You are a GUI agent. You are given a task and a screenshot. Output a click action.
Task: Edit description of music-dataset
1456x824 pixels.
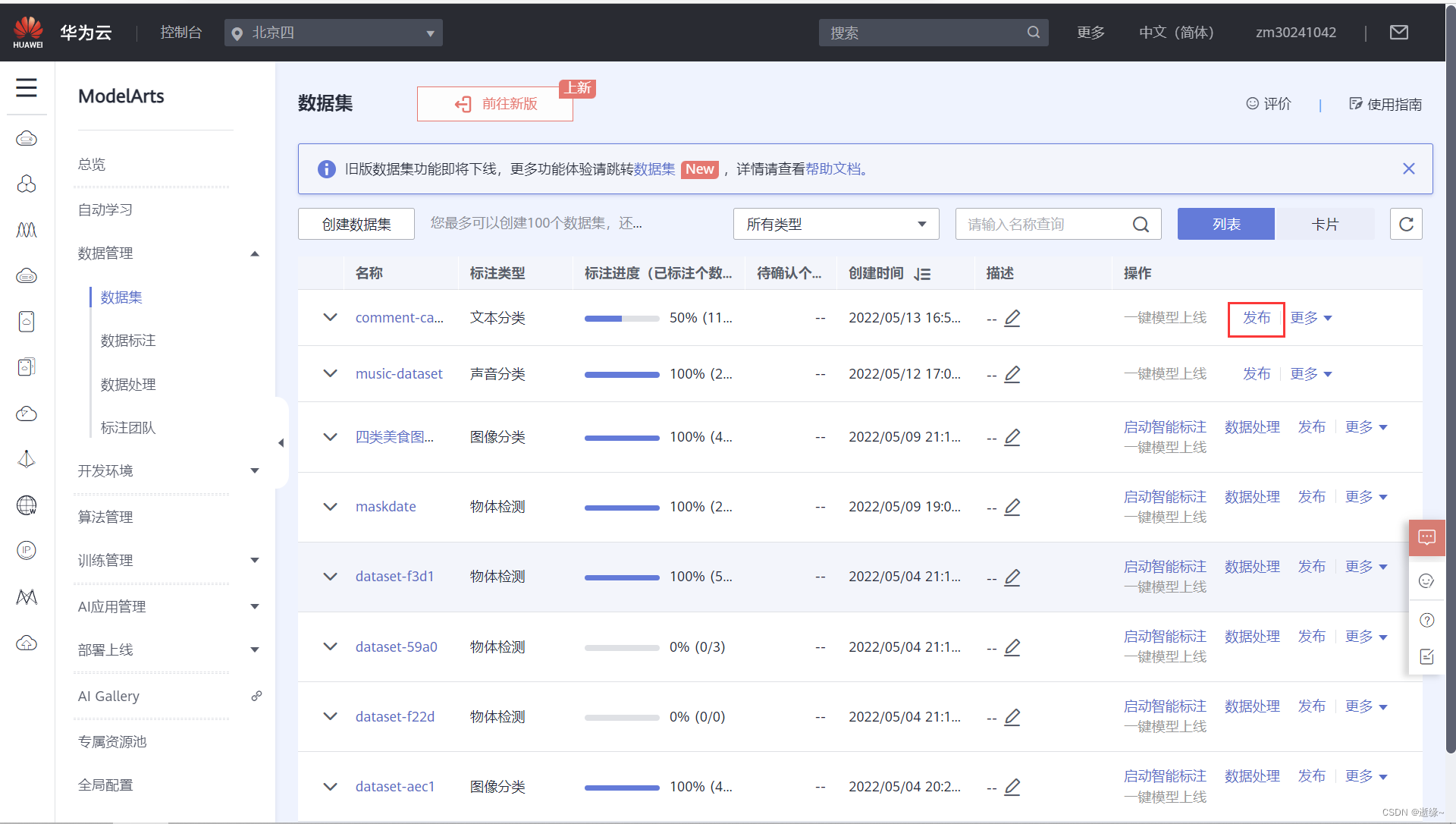coord(1012,374)
